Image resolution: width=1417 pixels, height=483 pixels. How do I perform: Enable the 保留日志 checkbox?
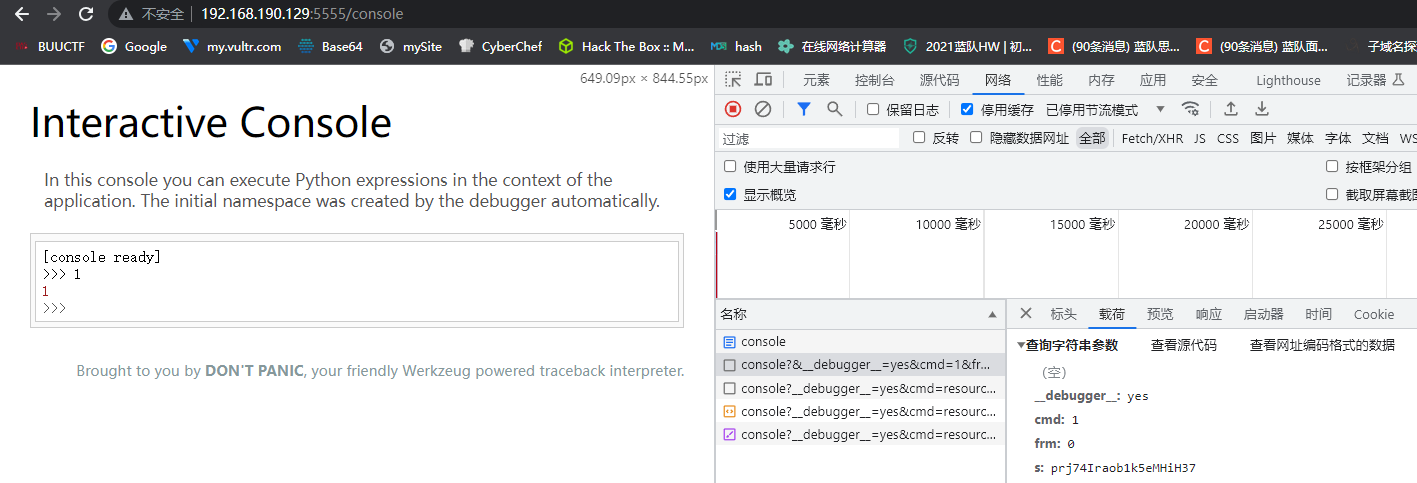click(x=873, y=110)
